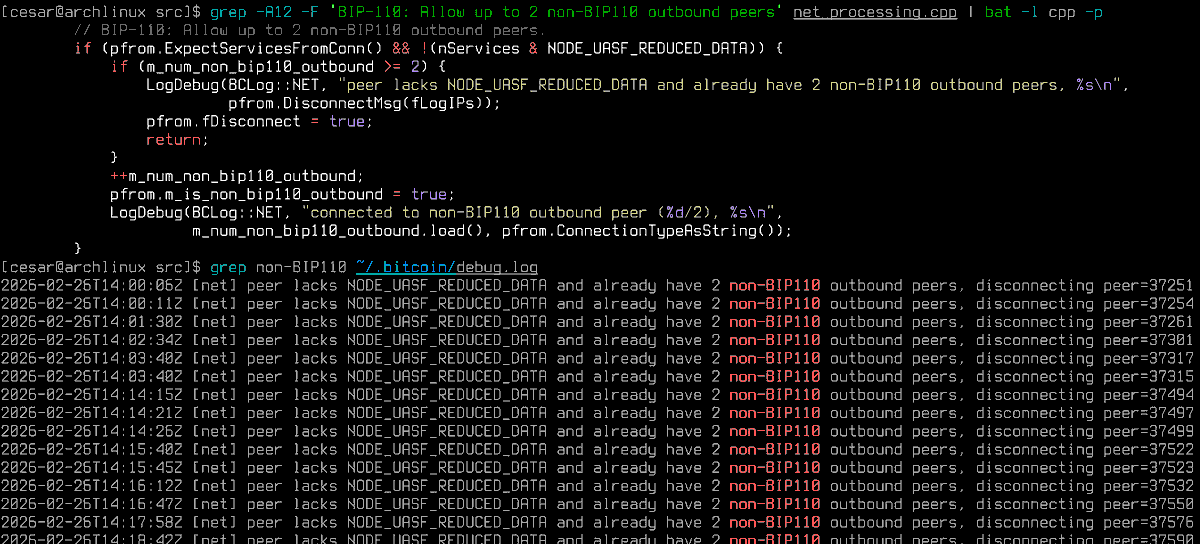Click 'peer=37494' in the log
The width and height of the screenshot is (1200, 544).
1148,394
